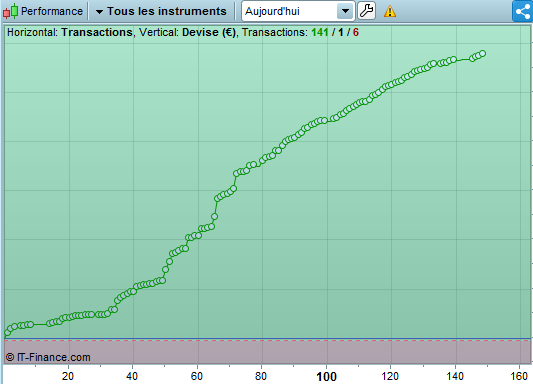Click the 60 label on x-axis
533x384 pixels.
(x=196, y=376)
